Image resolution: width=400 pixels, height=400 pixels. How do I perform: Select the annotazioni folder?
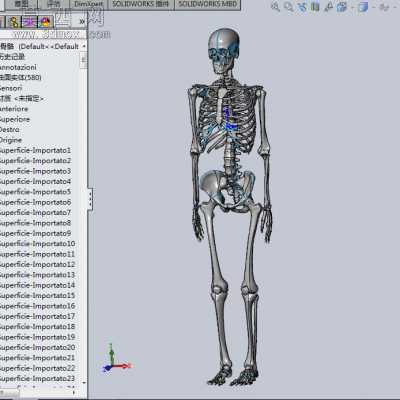pyautogui.click(x=18, y=67)
